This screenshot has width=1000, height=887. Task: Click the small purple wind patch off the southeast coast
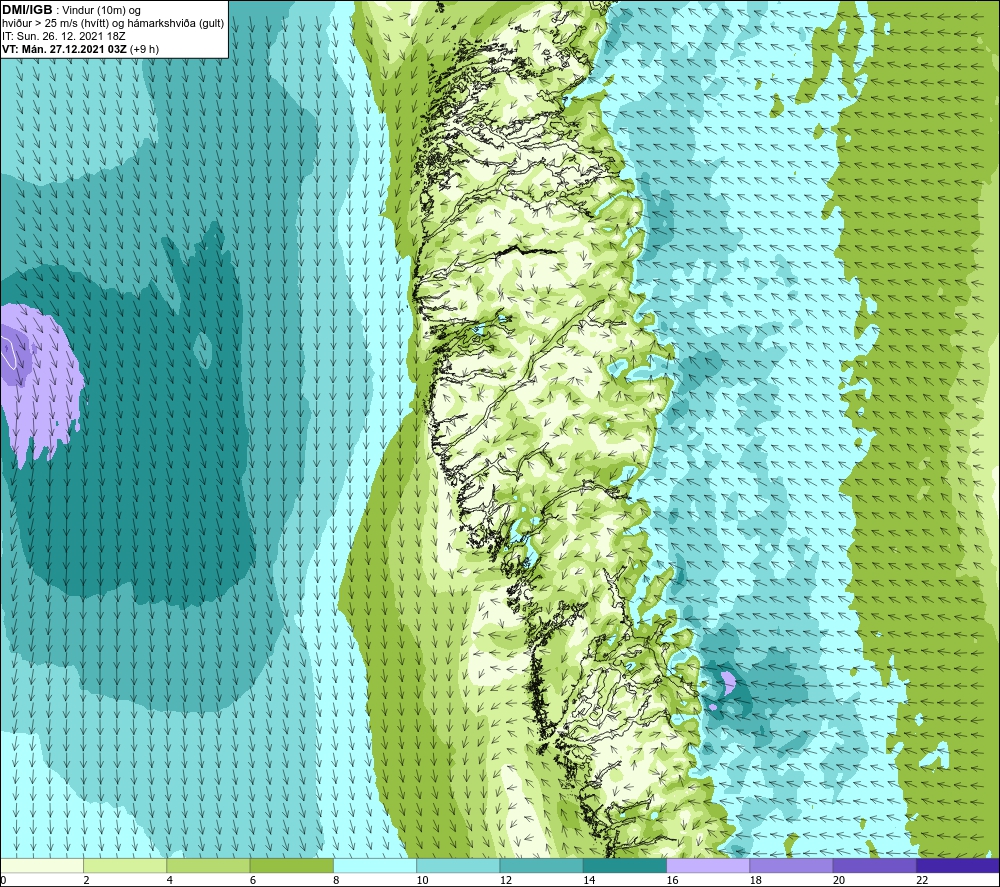(x=728, y=683)
